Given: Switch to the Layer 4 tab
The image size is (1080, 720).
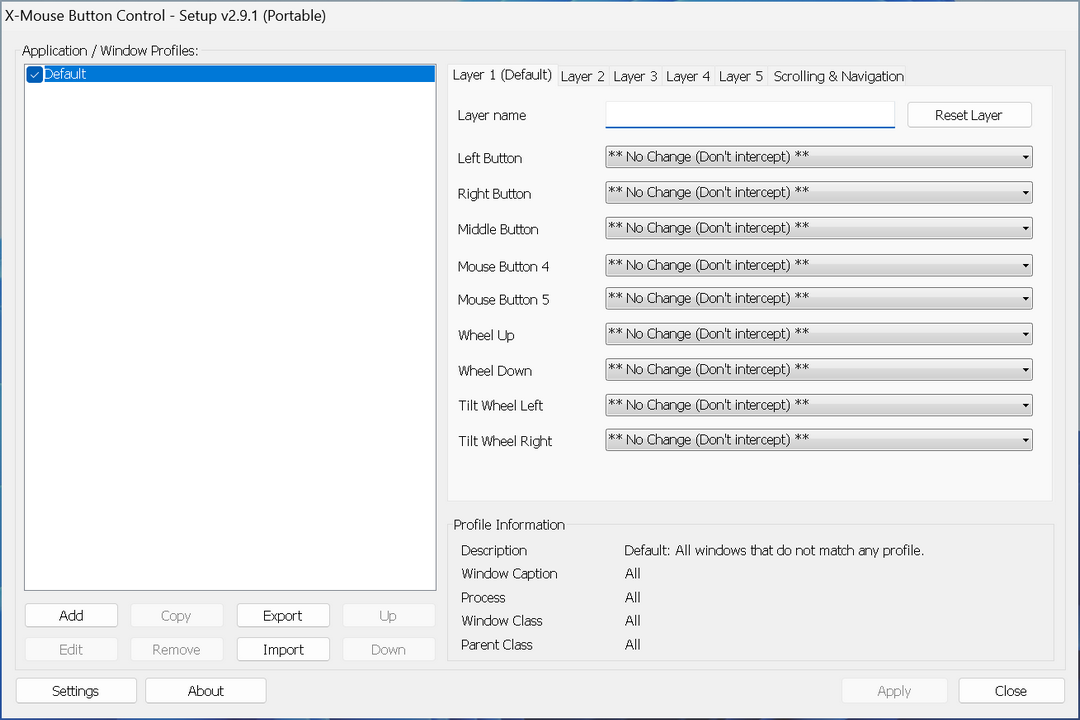Looking at the screenshot, I should tap(688, 77).
